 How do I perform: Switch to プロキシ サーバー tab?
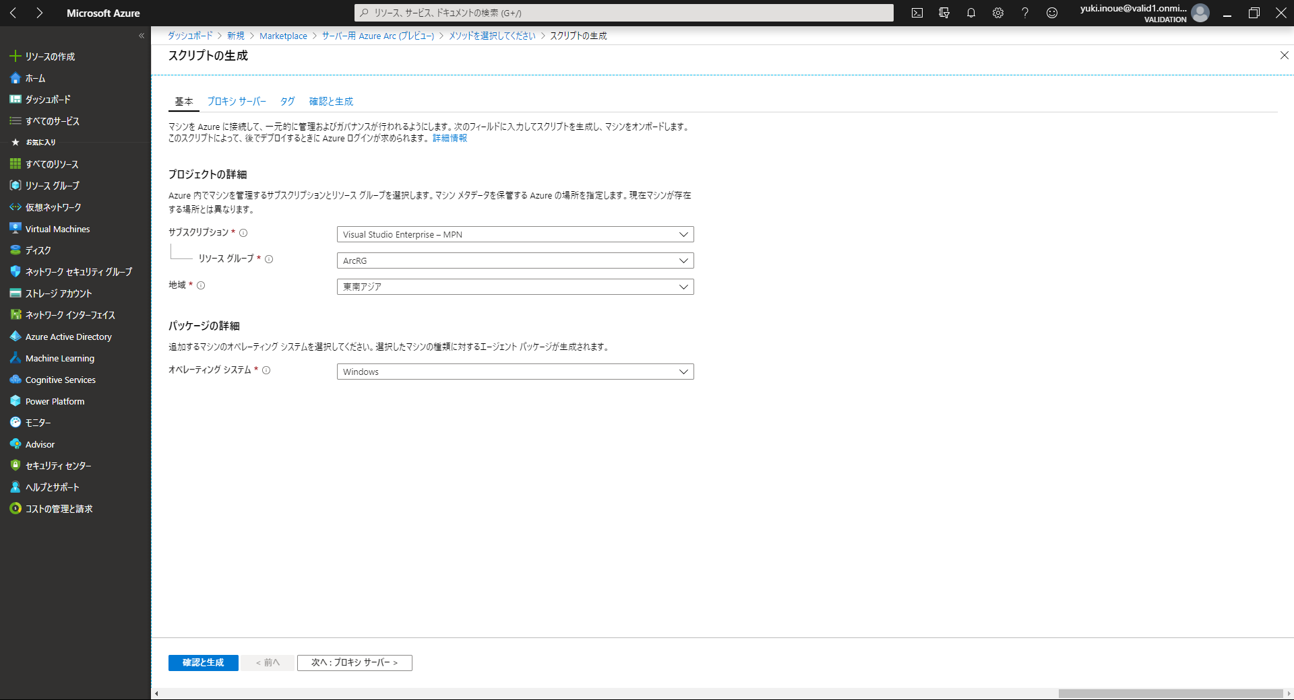tap(237, 102)
